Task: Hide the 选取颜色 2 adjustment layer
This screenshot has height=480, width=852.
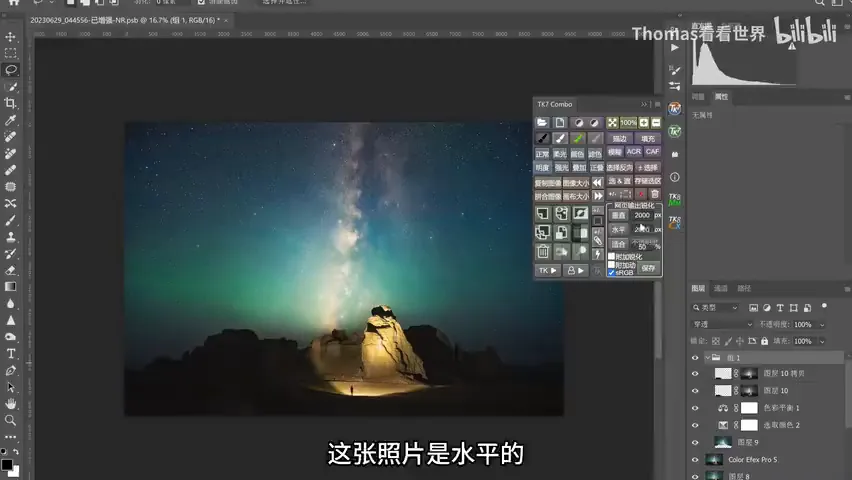Action: pyautogui.click(x=695, y=425)
